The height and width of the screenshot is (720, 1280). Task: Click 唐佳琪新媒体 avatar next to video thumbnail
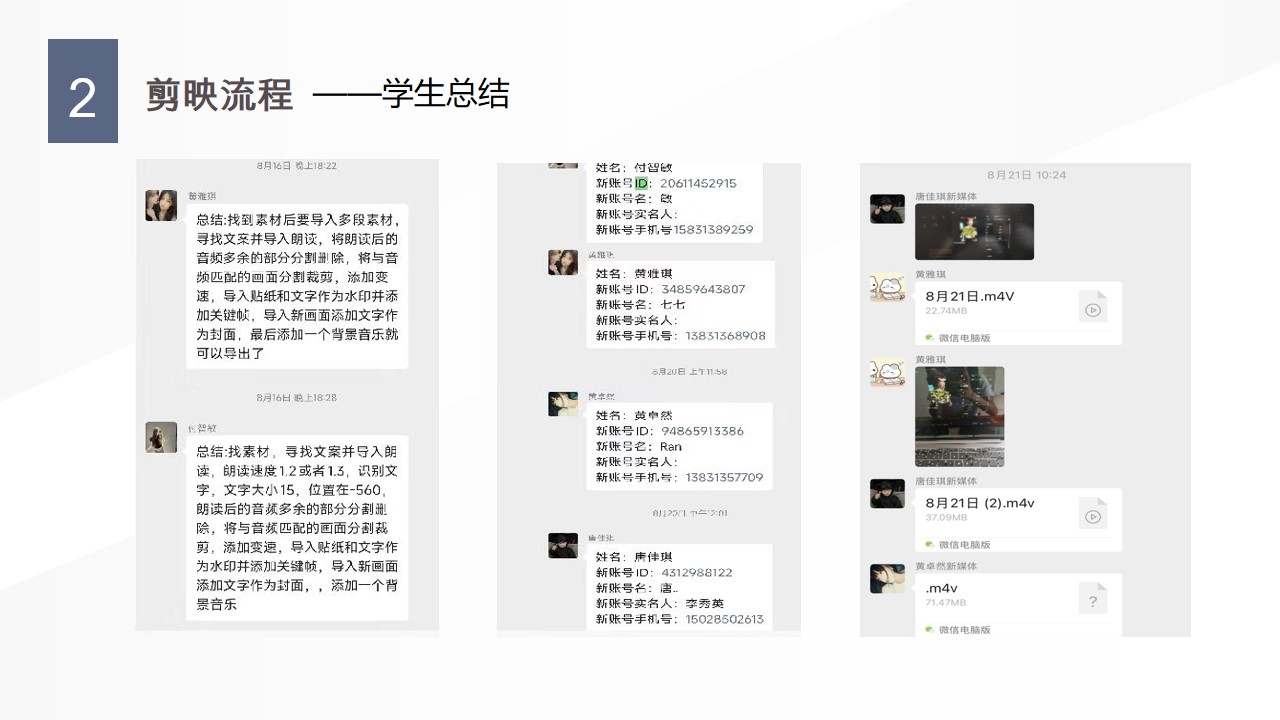tap(887, 209)
